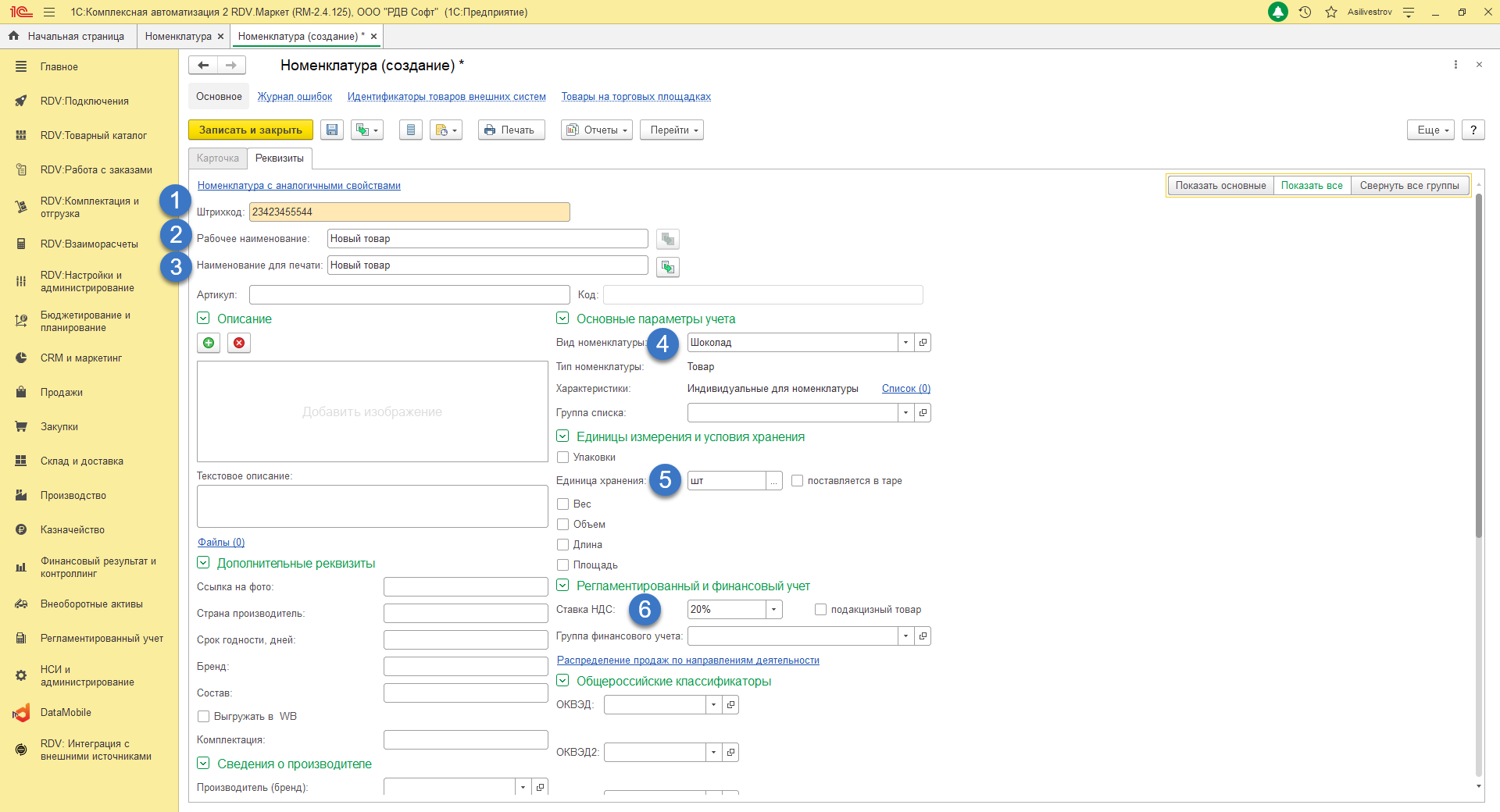Open notifications bell icon in title bar
Image resolution: width=1500 pixels, height=812 pixels.
click(1278, 12)
